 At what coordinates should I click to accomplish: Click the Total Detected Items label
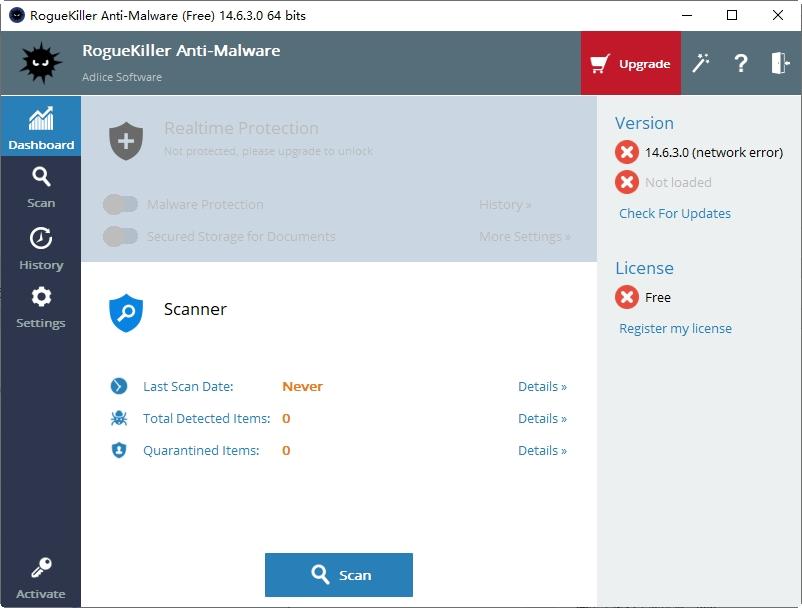tap(207, 418)
